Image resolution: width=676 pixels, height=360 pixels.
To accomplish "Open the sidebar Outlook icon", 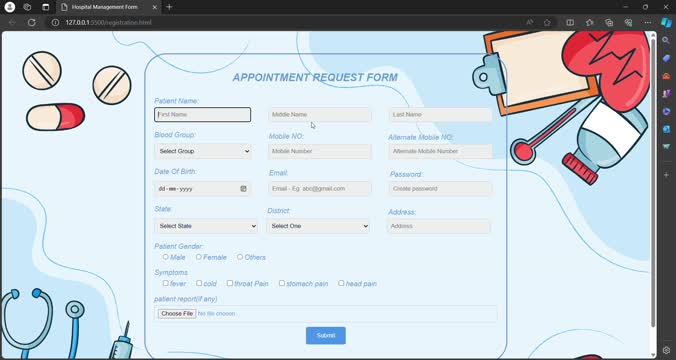I will click(x=666, y=129).
